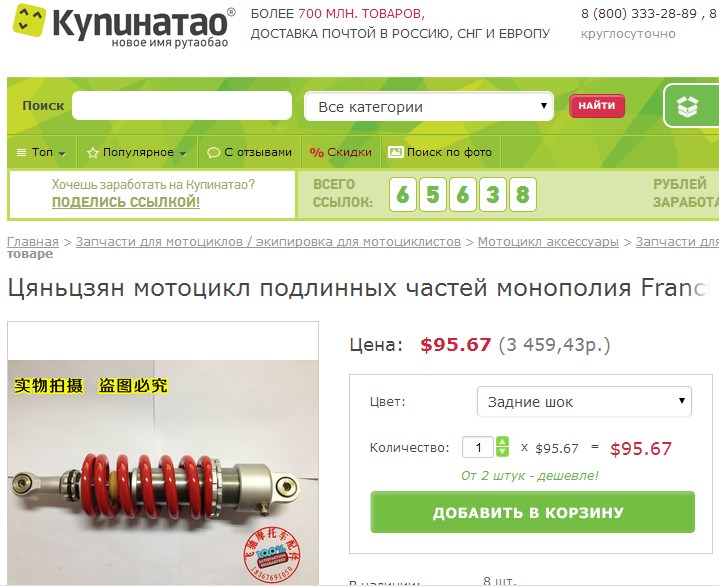
Task: Increase quantity with the up arrow
Action: click(503, 442)
